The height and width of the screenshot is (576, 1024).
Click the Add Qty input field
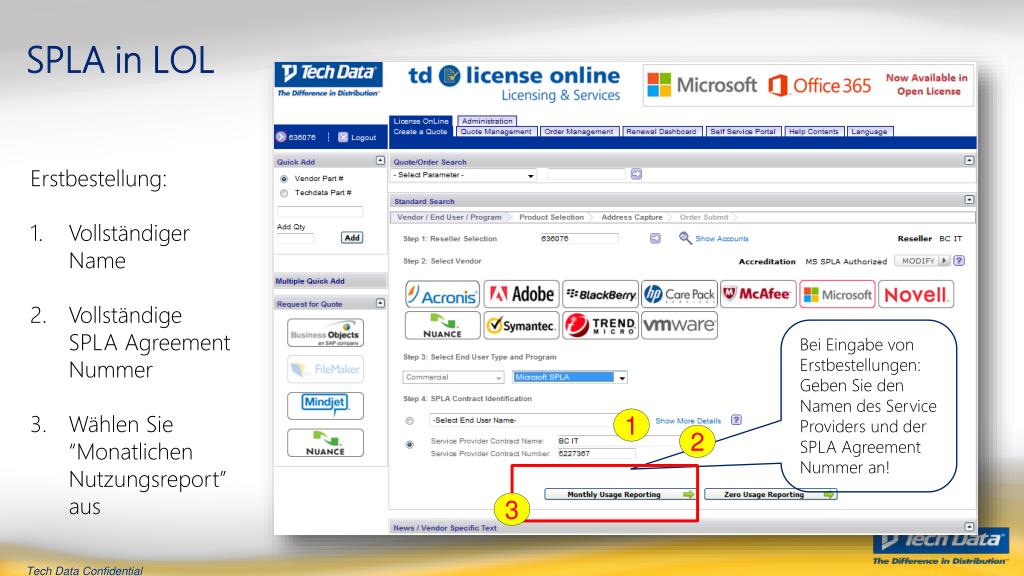tap(295, 238)
